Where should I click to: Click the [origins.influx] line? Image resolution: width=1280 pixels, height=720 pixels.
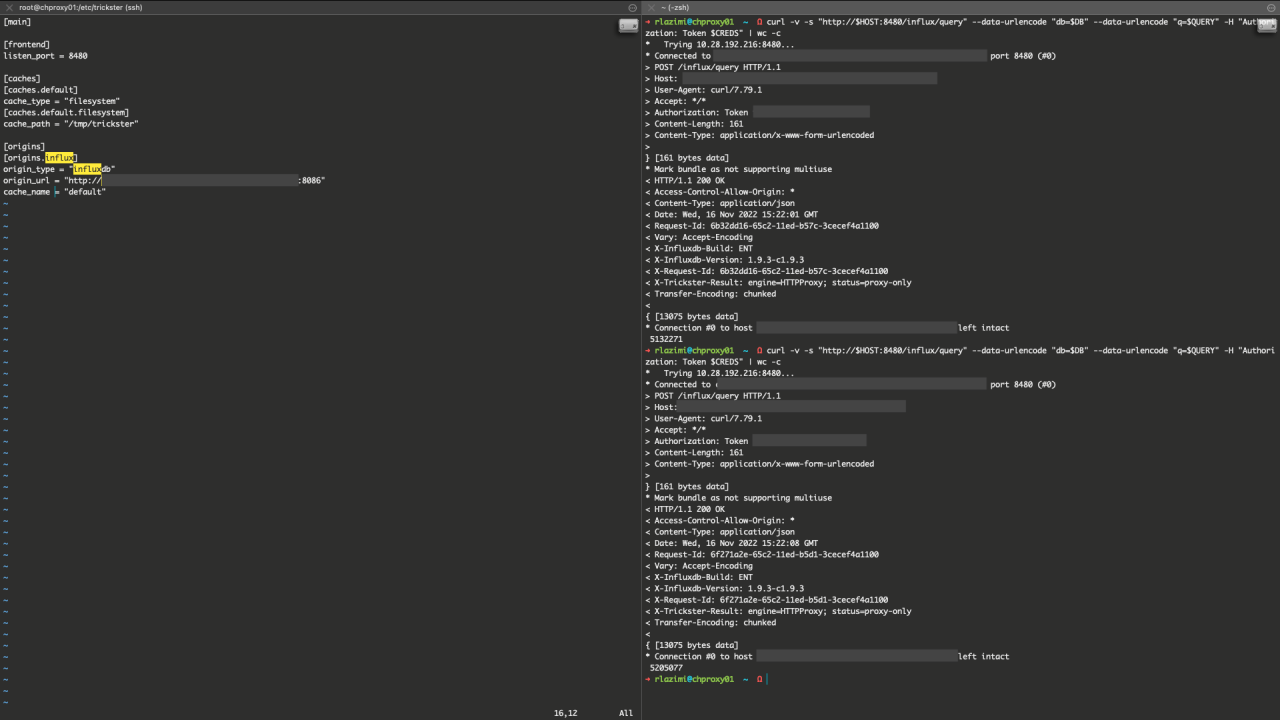coord(40,158)
